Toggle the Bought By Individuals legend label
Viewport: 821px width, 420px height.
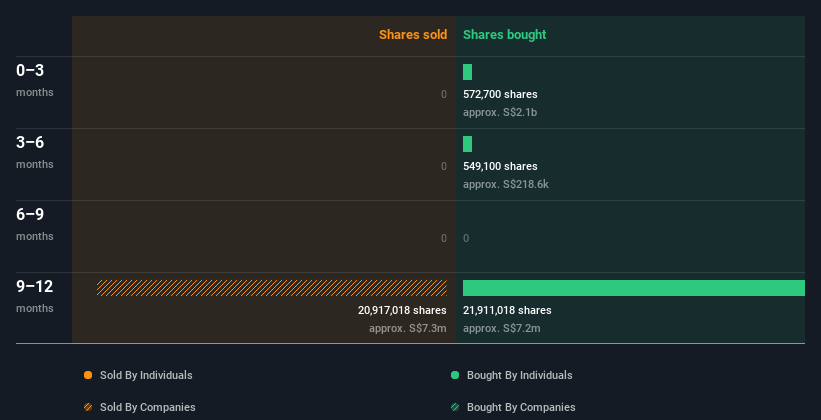[519, 375]
